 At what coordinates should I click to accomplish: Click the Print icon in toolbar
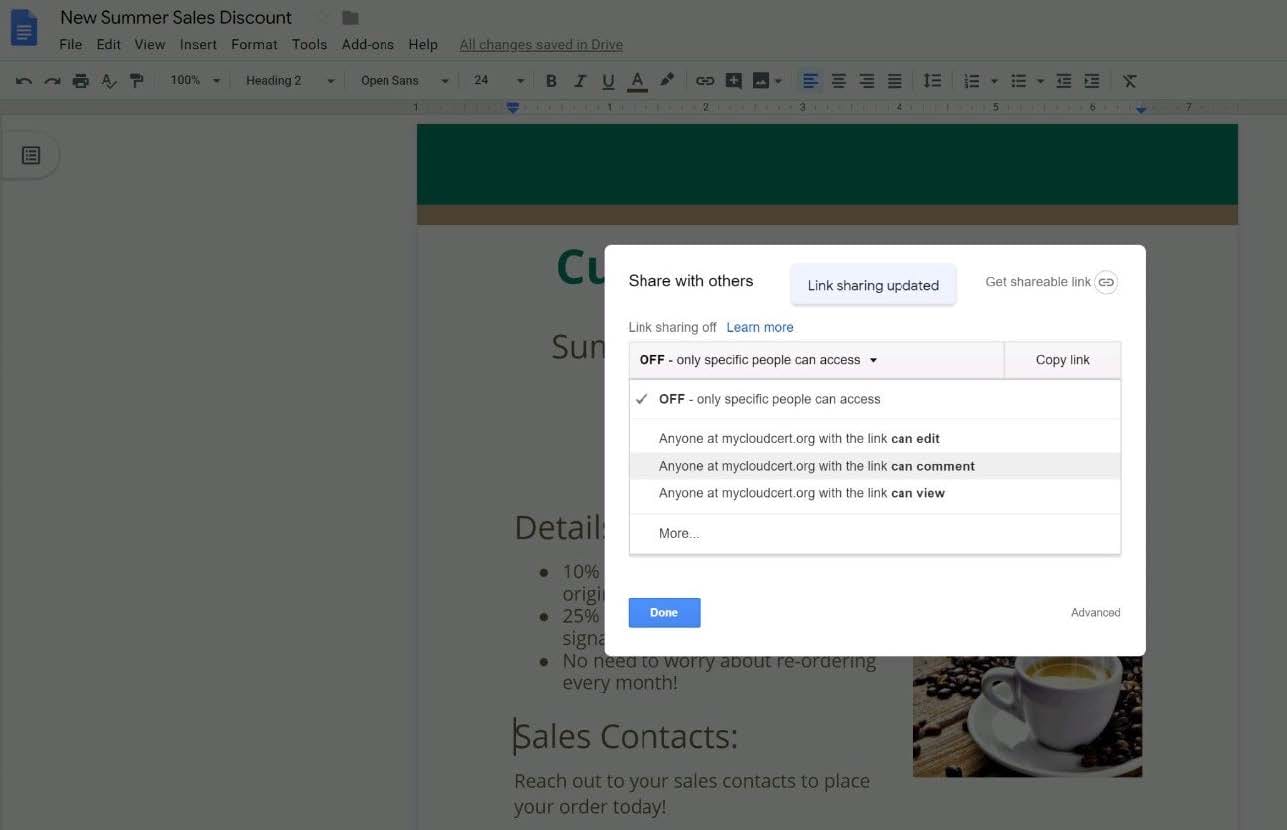80,81
